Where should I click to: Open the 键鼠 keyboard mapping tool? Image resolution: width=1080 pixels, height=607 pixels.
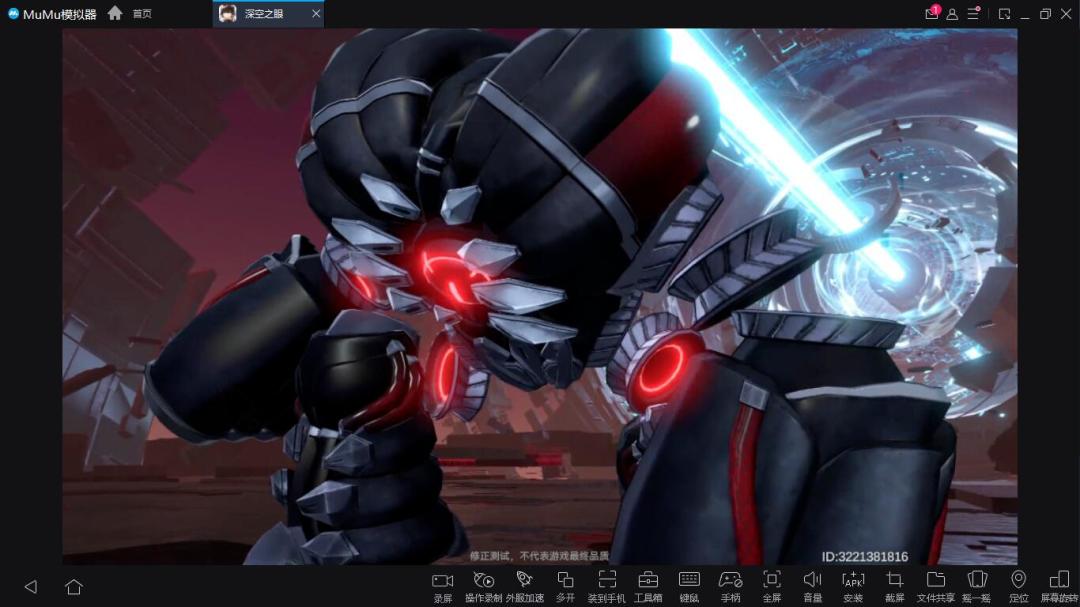(x=689, y=586)
